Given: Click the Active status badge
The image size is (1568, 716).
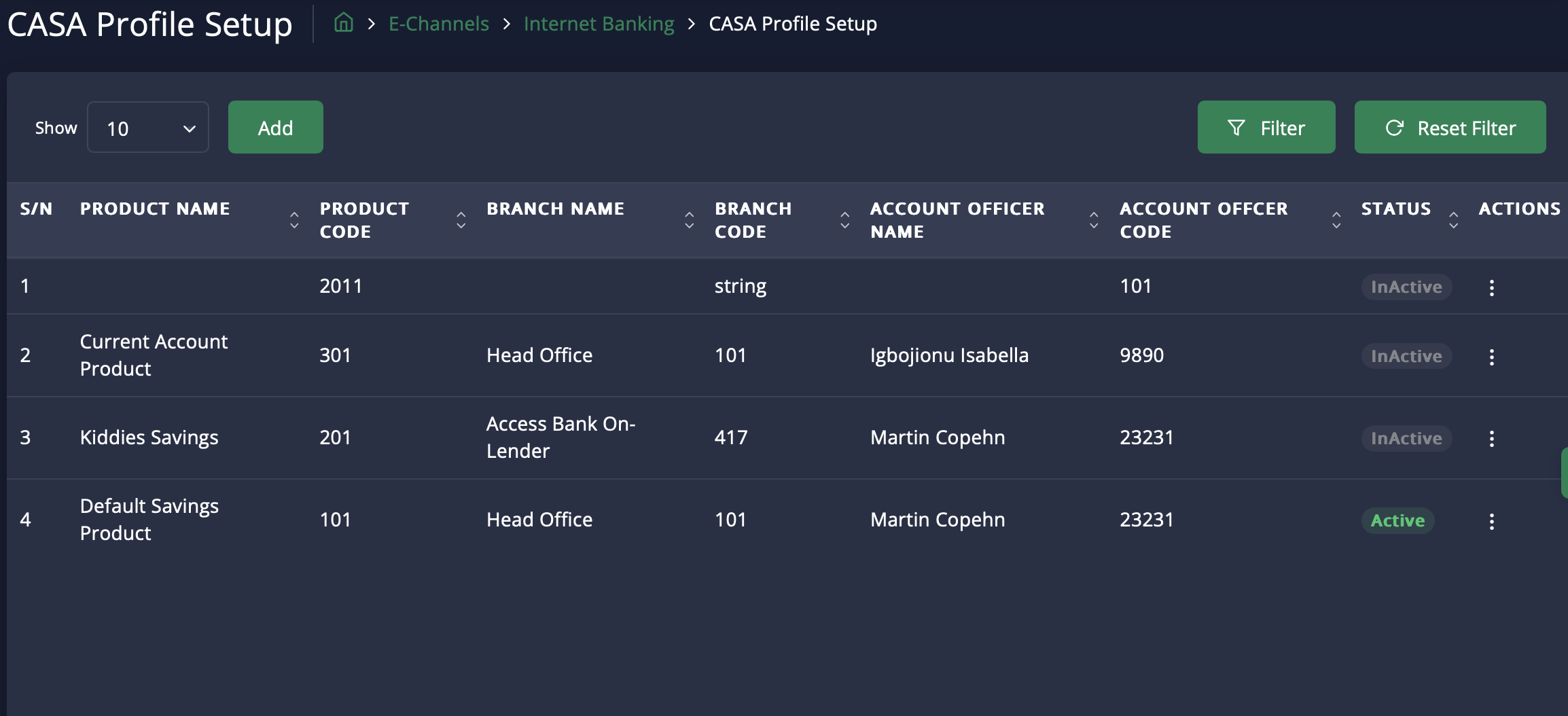Looking at the screenshot, I should (x=1397, y=520).
